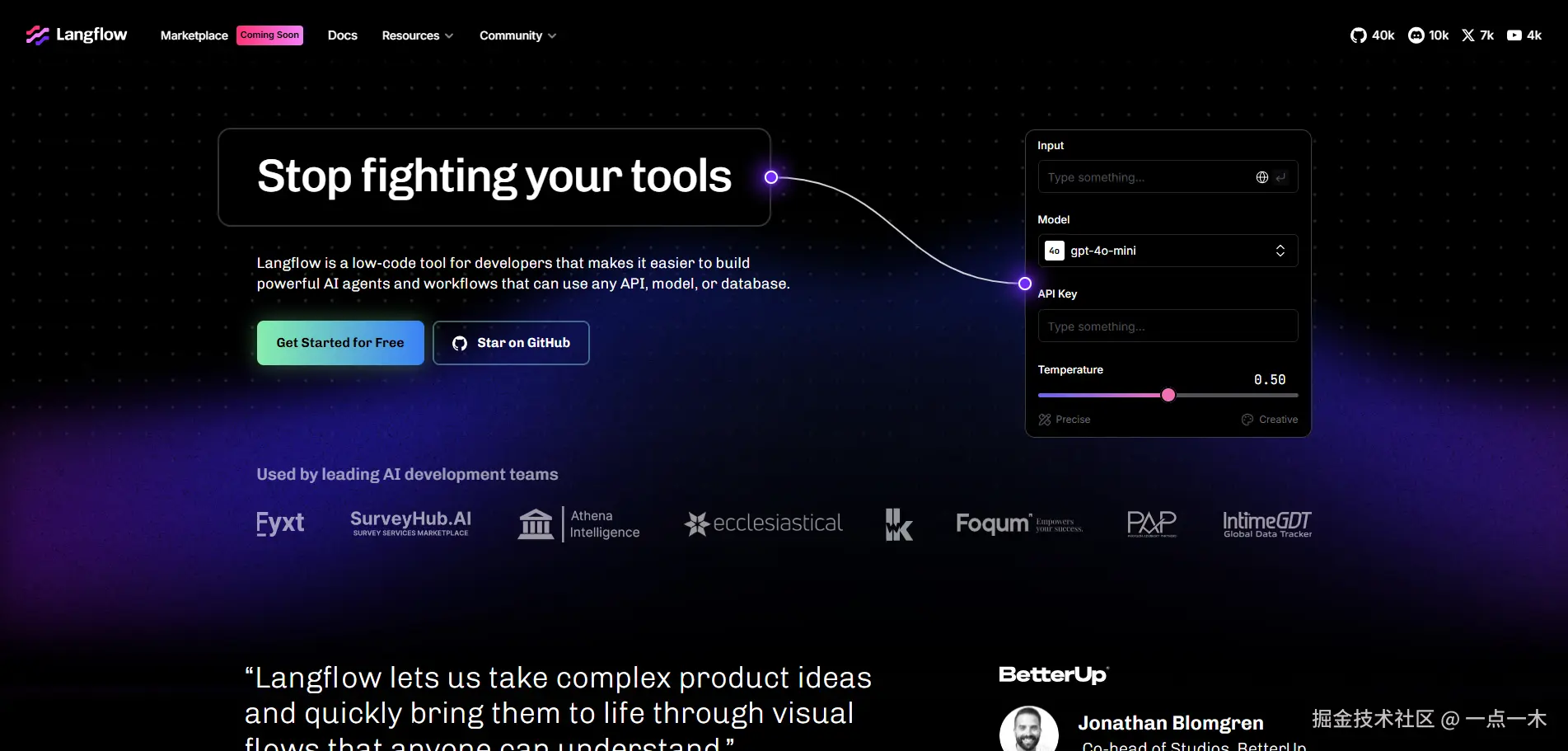Image resolution: width=1568 pixels, height=751 pixels.
Task: Open the X 7k followers link
Action: (x=1477, y=35)
